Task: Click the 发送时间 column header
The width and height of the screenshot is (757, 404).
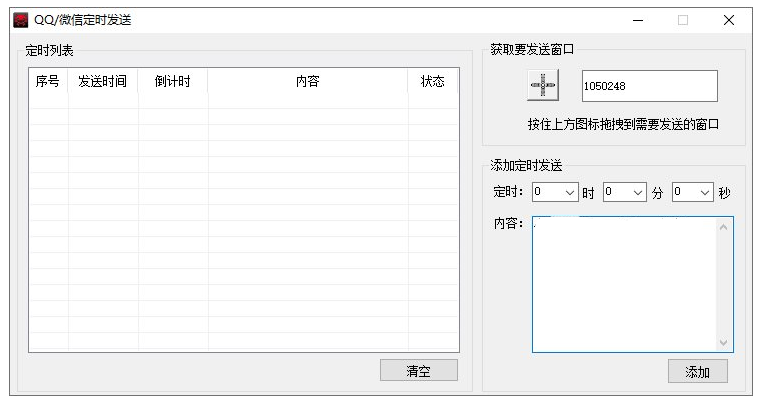Action: point(102,82)
